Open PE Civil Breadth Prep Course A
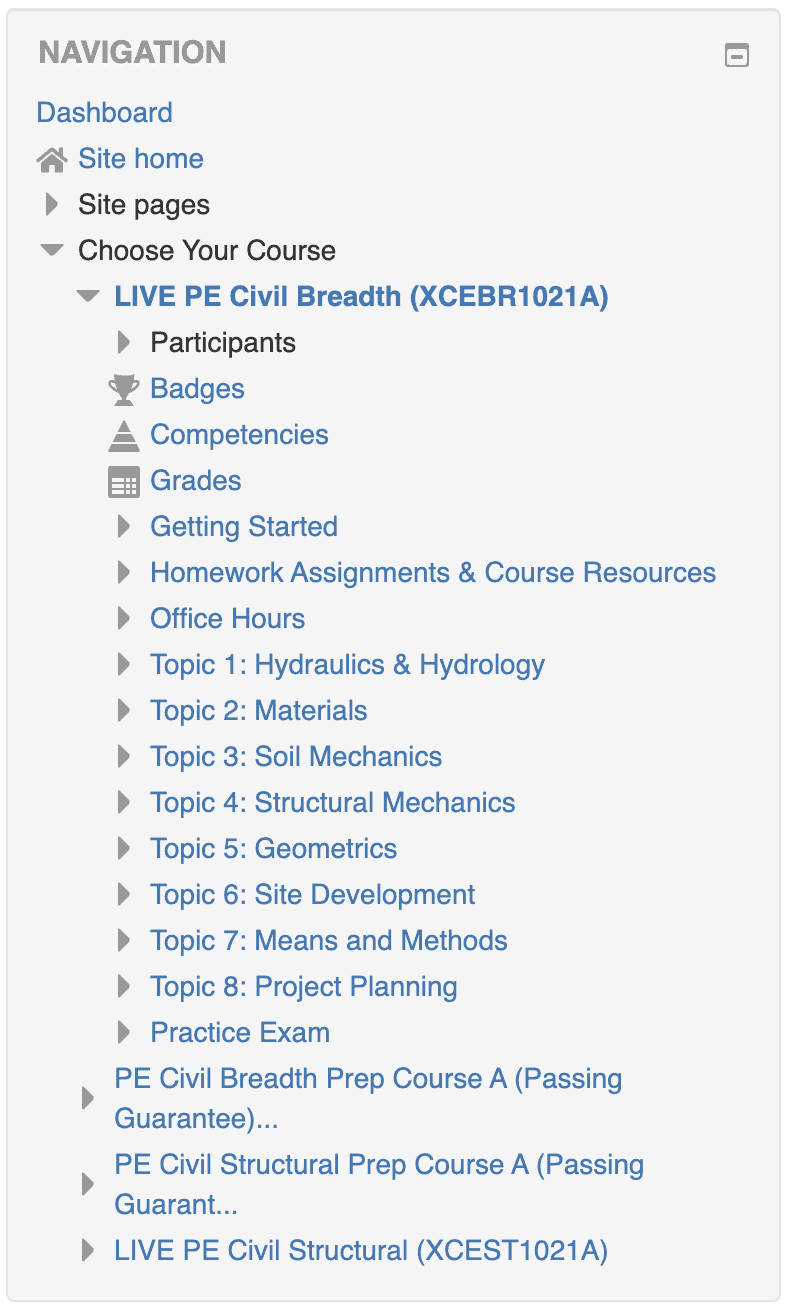 (368, 1078)
